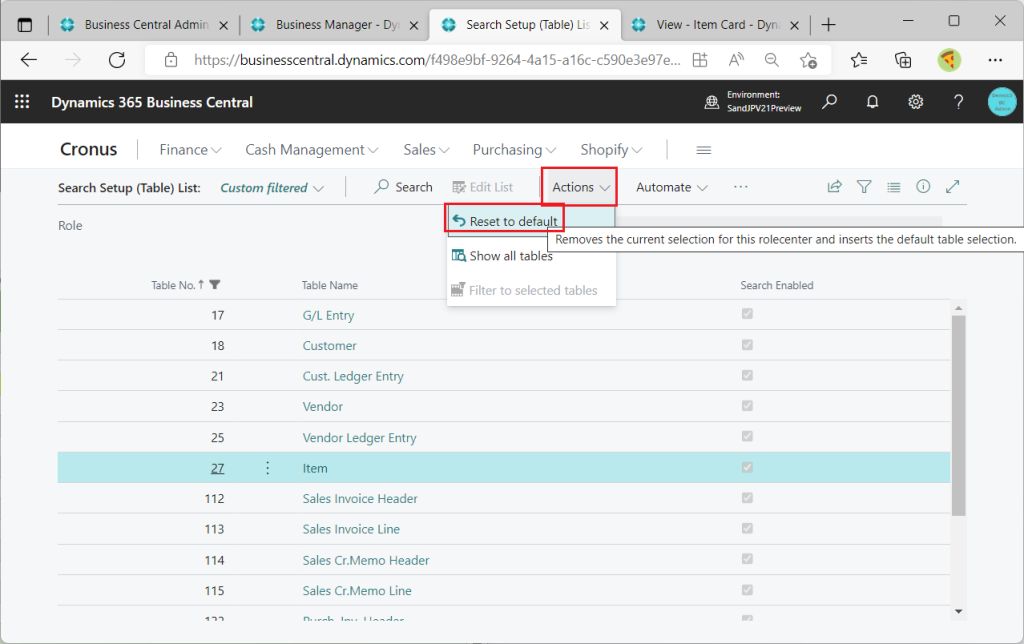
Task: Open more options ellipsis in action bar
Action: [741, 187]
